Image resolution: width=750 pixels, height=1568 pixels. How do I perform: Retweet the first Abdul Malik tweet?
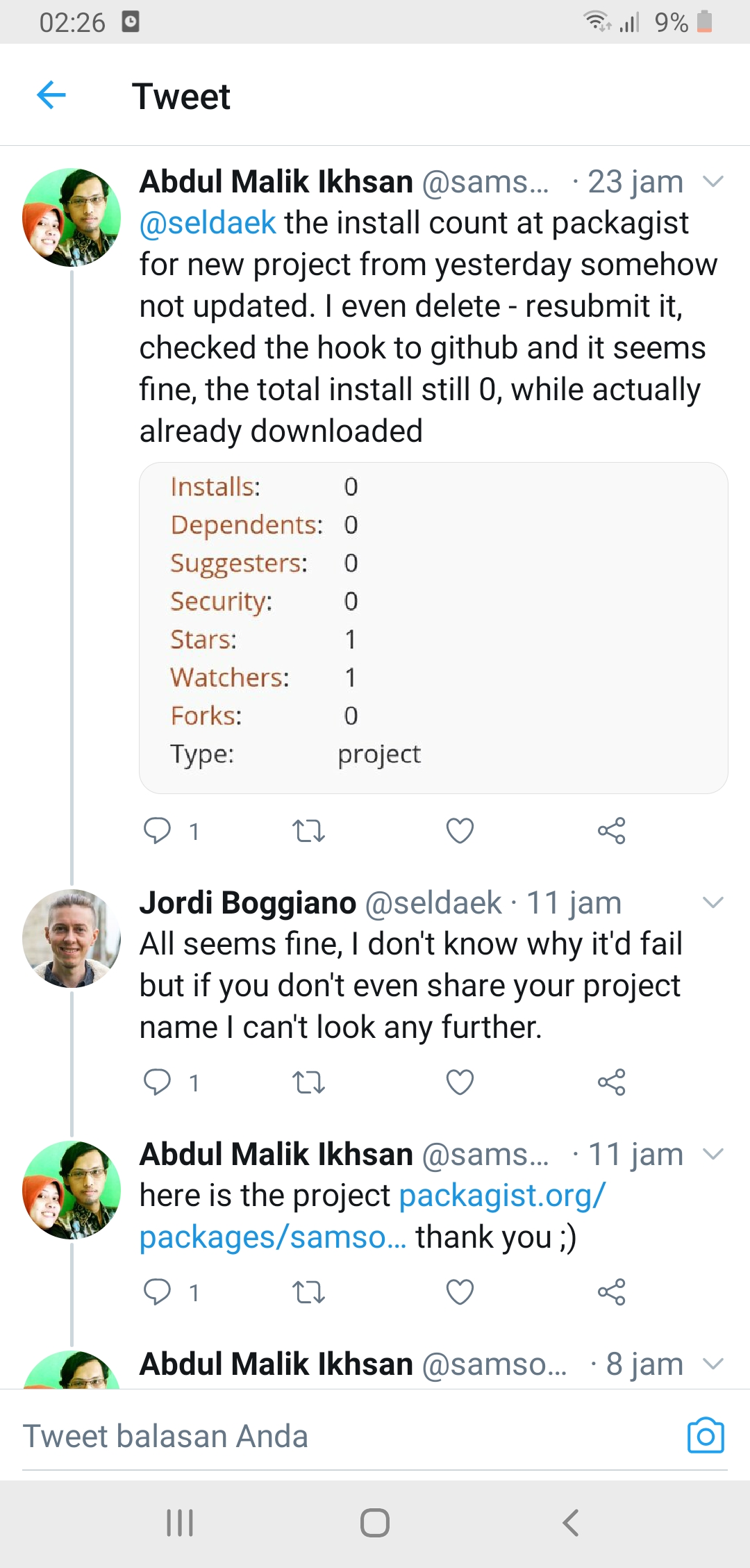point(309,830)
